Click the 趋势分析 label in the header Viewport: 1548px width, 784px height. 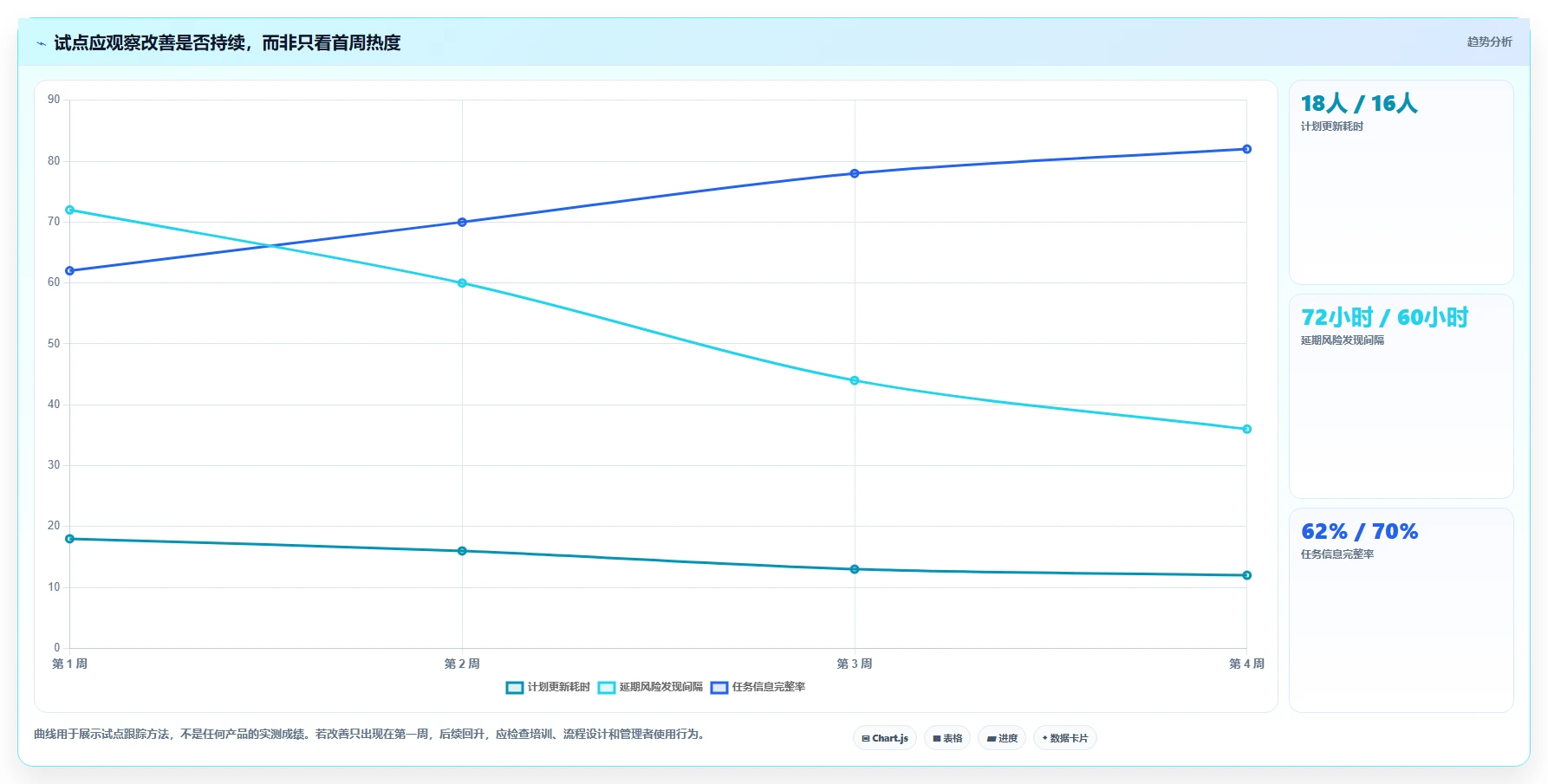[x=1489, y=42]
